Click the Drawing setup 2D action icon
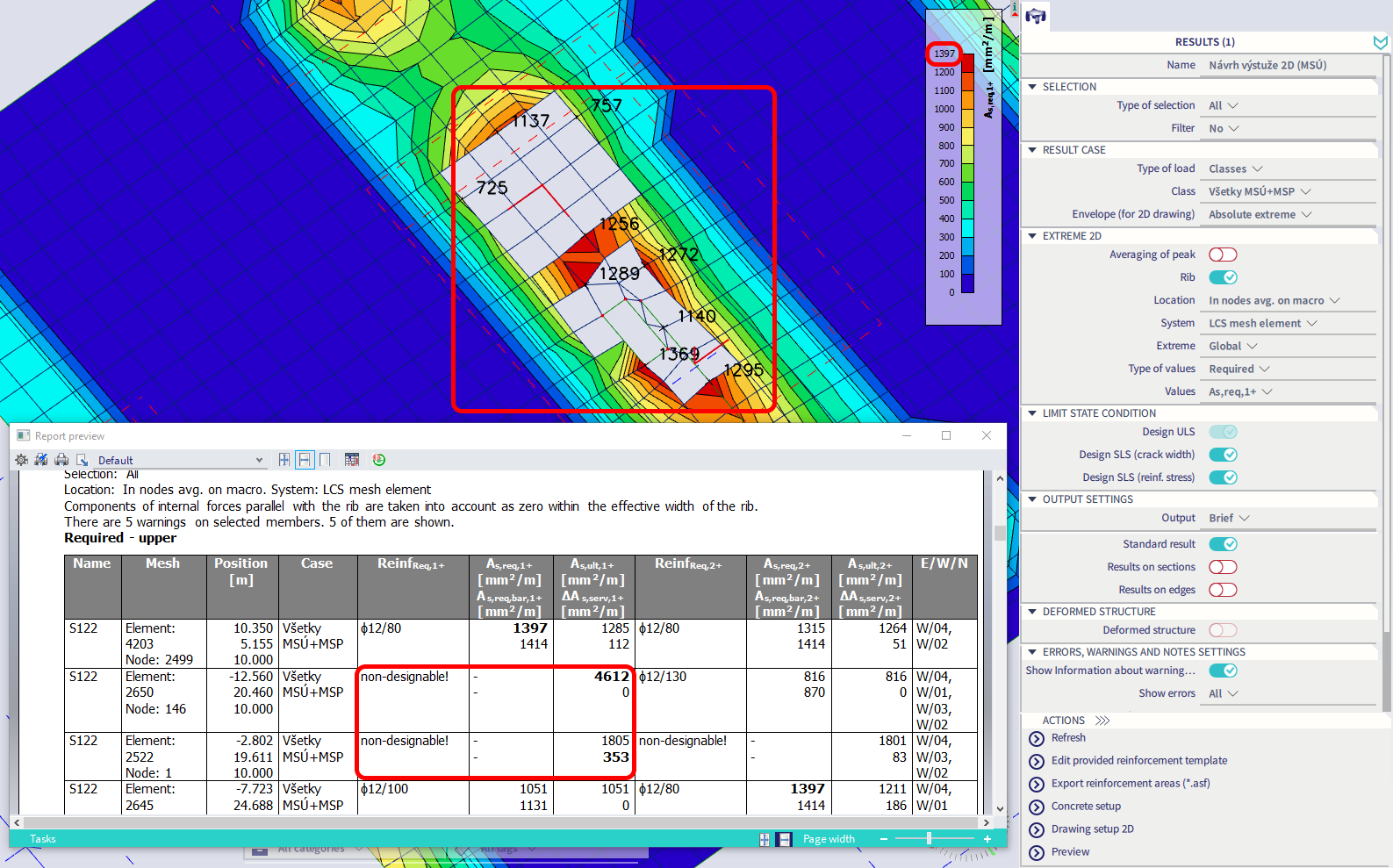Screen dimensions: 1393x868 1037,829
